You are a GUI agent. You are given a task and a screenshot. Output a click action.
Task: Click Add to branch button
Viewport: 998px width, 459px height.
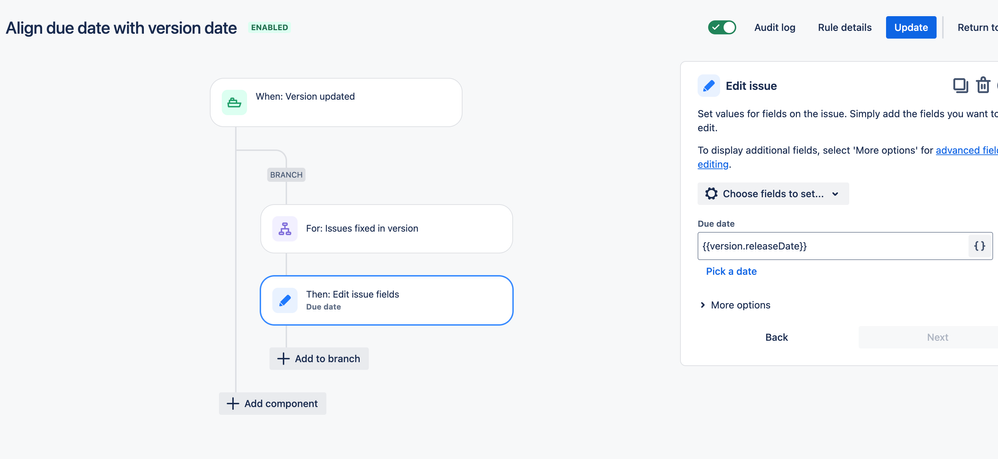click(x=319, y=358)
